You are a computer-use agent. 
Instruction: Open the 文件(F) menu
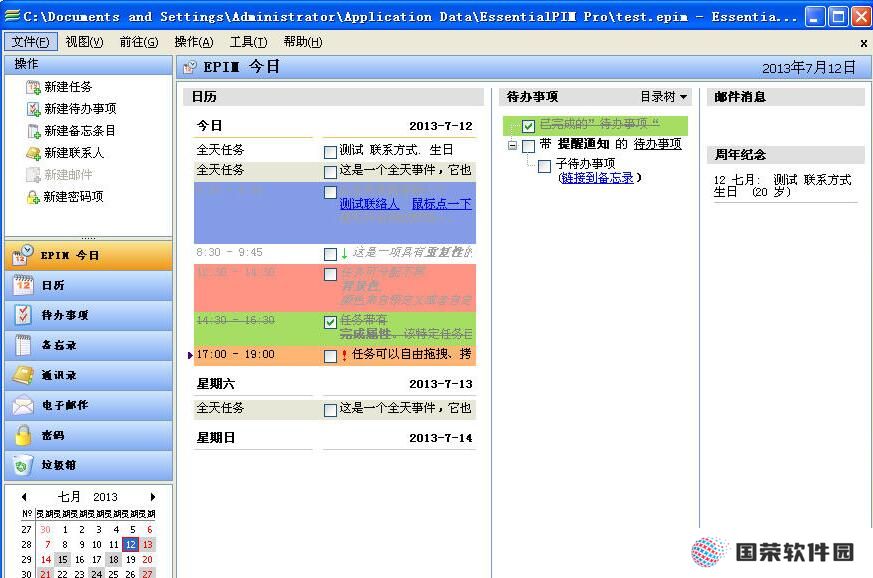30,42
